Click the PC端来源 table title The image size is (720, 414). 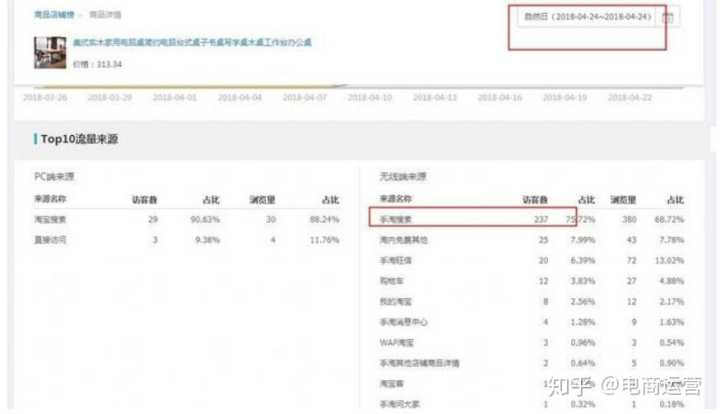[54, 176]
